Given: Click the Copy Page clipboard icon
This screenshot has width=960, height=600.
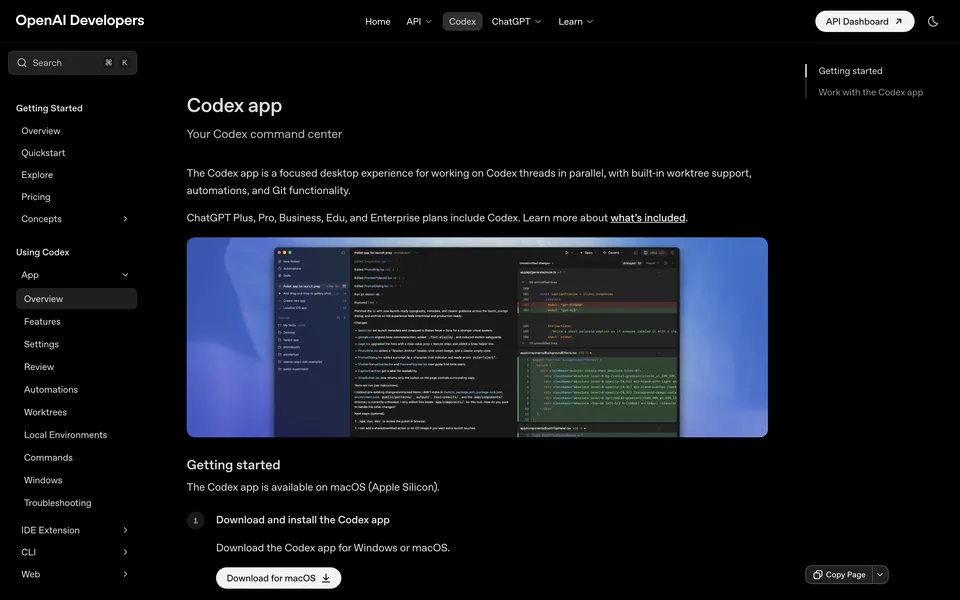Looking at the screenshot, I should [816, 573].
